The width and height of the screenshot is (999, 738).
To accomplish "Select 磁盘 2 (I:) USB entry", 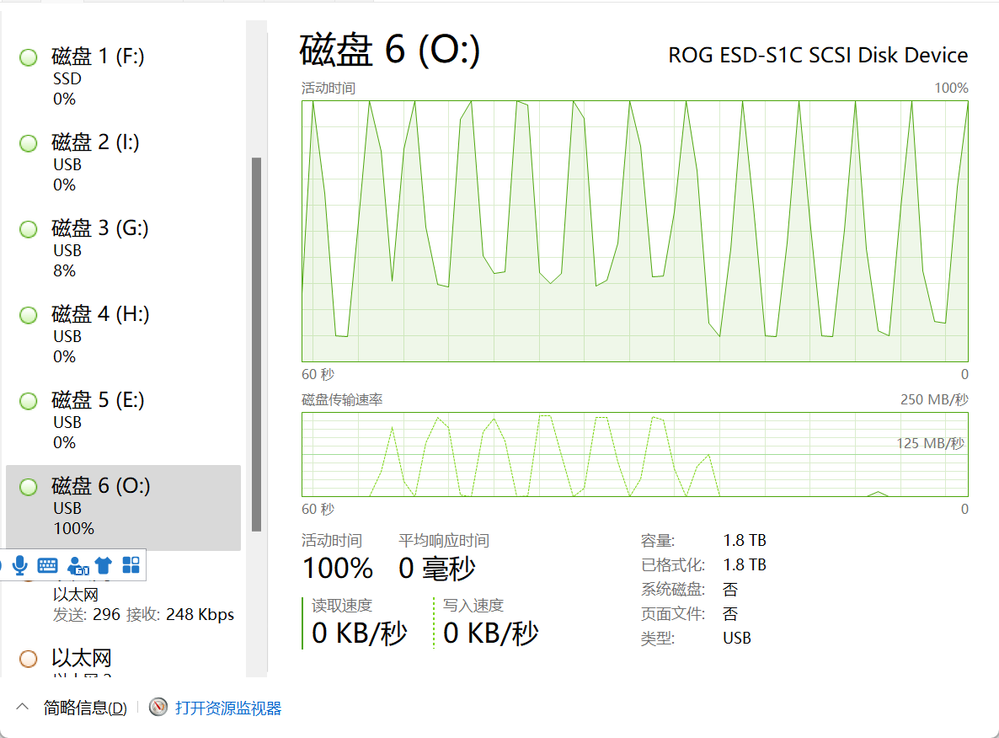I will coord(124,163).
